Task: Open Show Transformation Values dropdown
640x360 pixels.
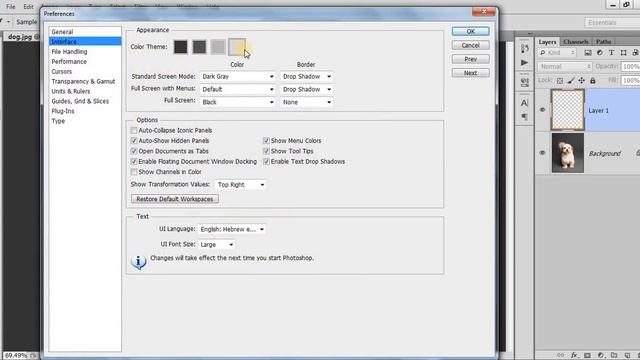Action: click(x=240, y=184)
